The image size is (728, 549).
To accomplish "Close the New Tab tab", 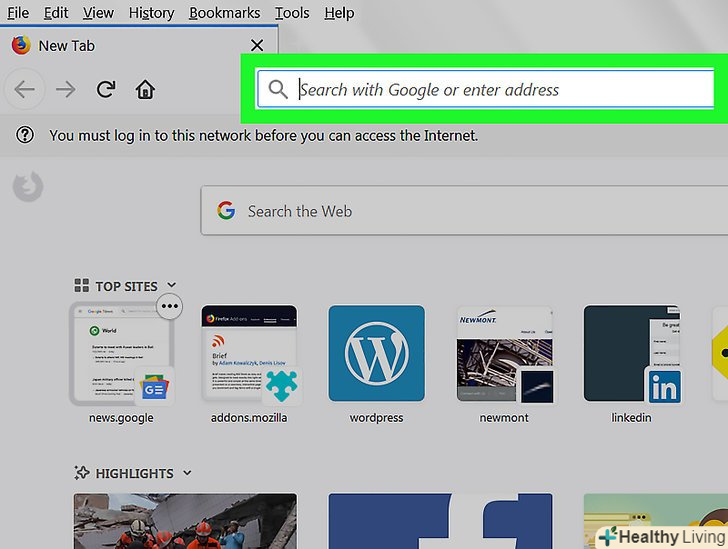I will coord(257,46).
